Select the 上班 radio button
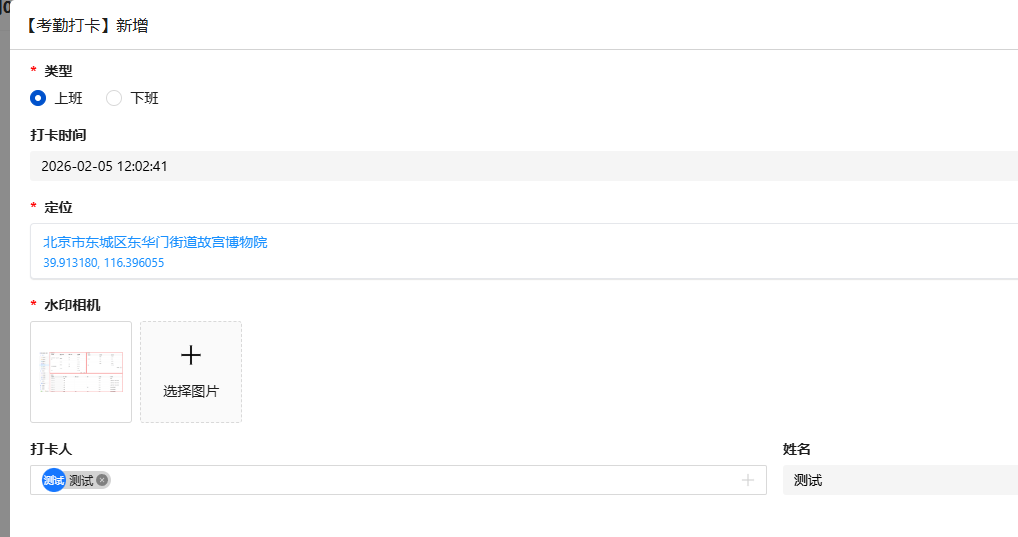 pyautogui.click(x=39, y=98)
